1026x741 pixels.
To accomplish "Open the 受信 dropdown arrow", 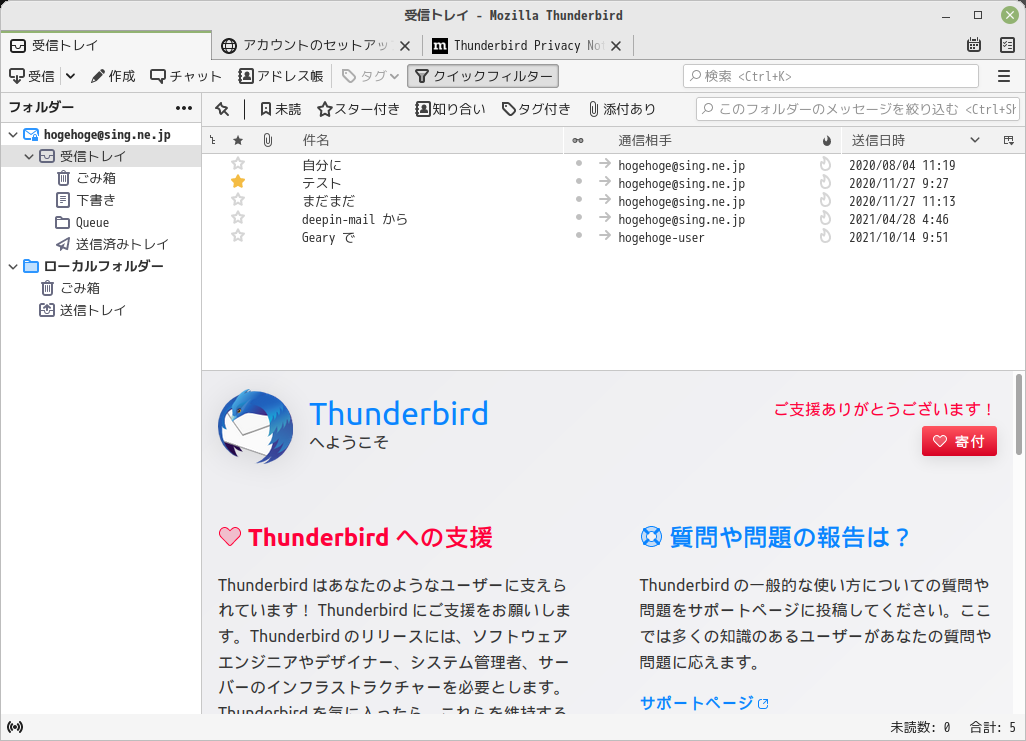I will click(x=71, y=77).
